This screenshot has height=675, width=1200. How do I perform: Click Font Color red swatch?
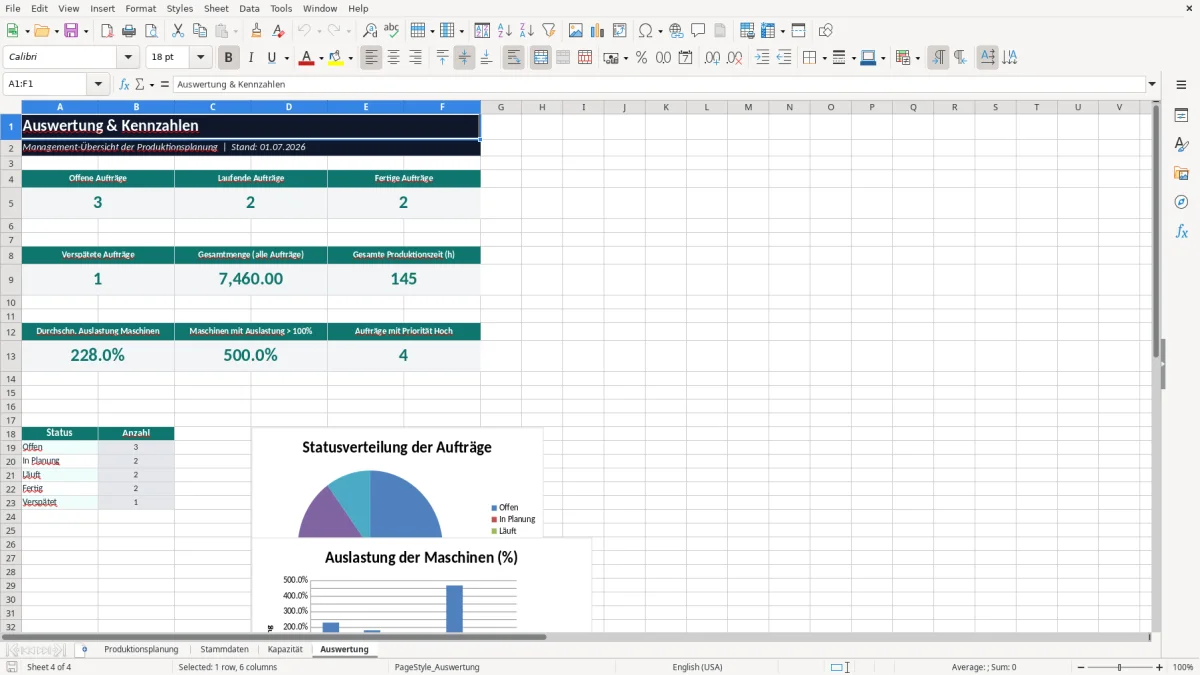coord(306,58)
